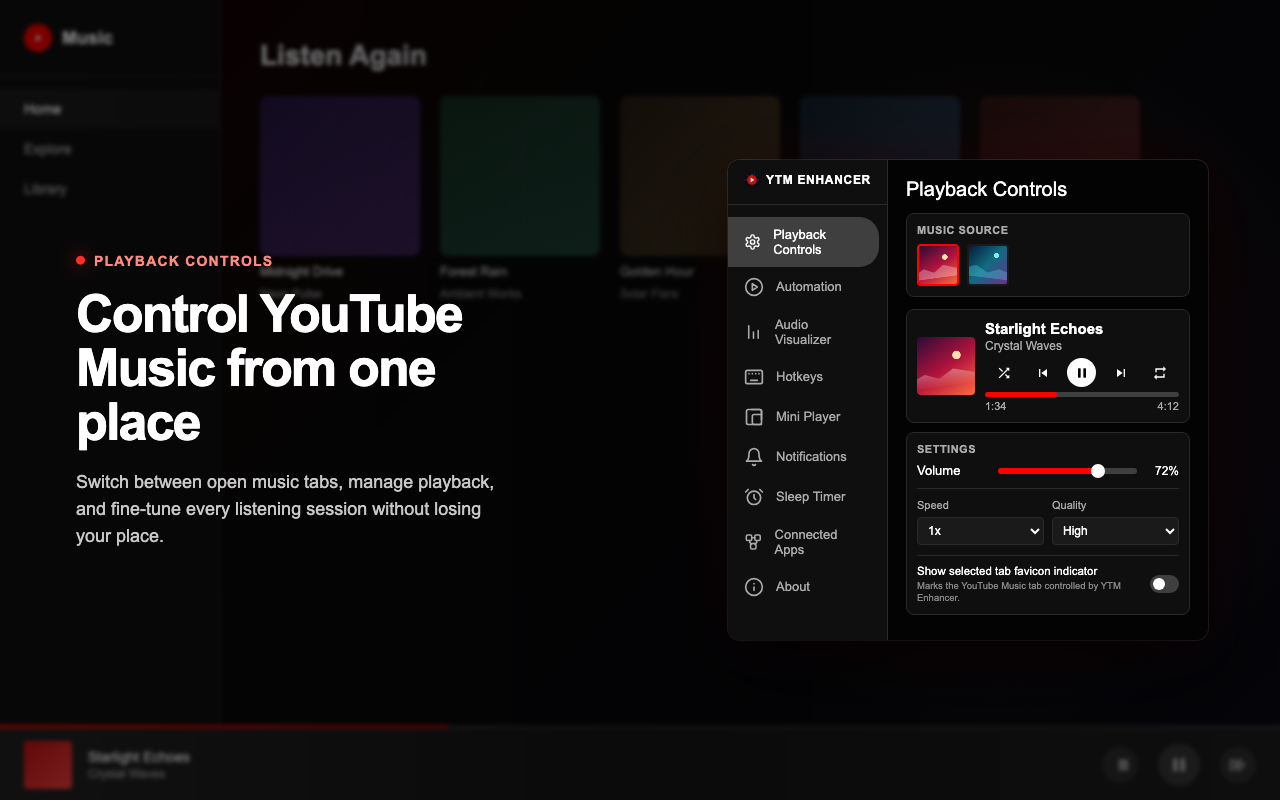Click the Midnight Drive purple album card

[x=340, y=176]
